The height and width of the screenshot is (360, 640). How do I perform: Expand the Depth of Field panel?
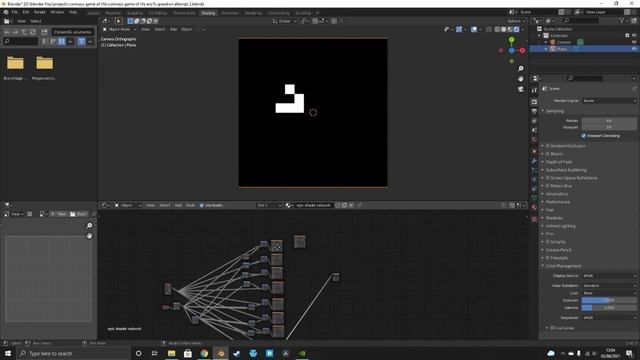pyautogui.click(x=558, y=162)
